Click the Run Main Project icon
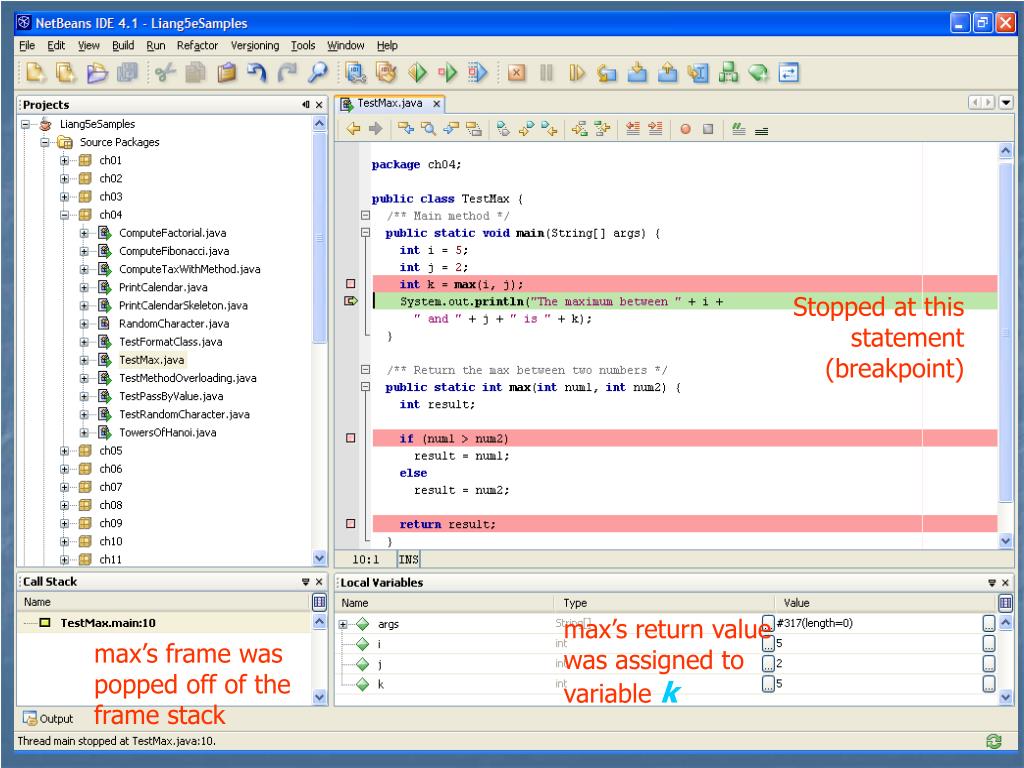 tap(417, 72)
